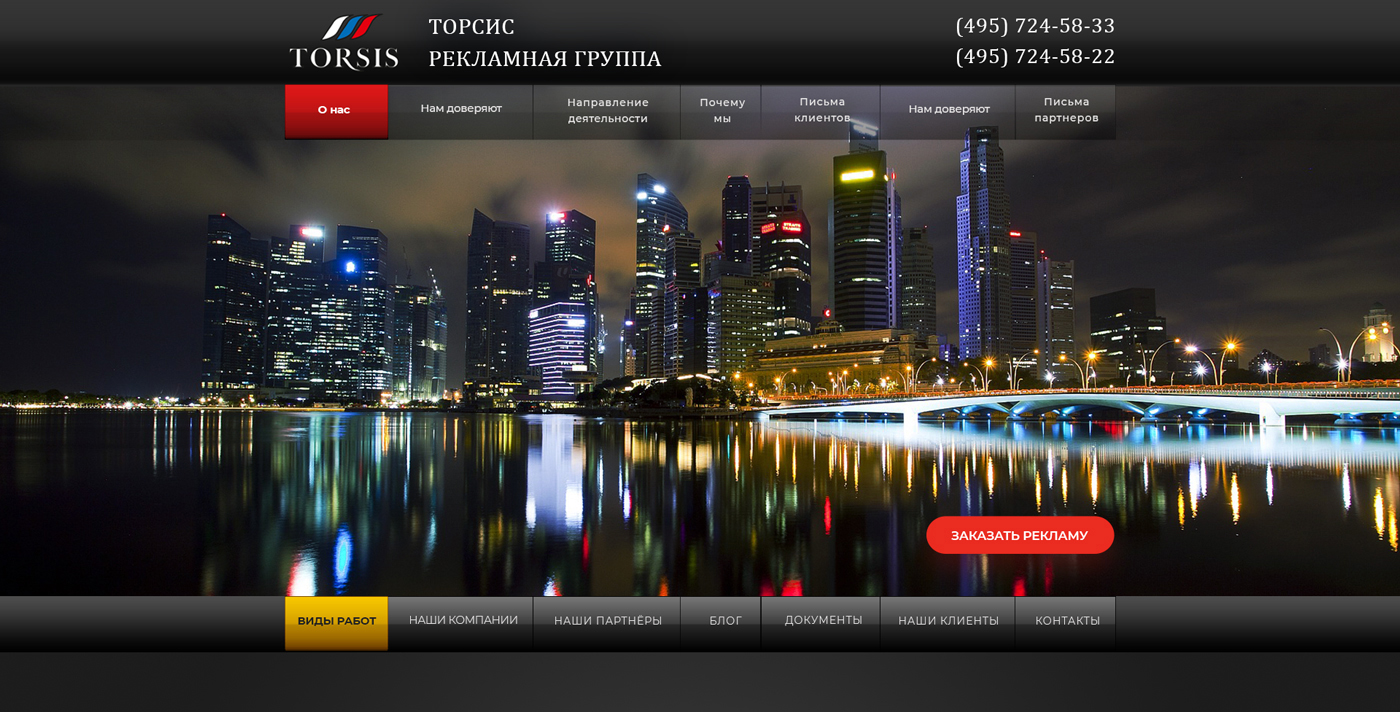The height and width of the screenshot is (712, 1400).
Task: Go to КОНТАКТЫ page
Action: [x=1066, y=621]
